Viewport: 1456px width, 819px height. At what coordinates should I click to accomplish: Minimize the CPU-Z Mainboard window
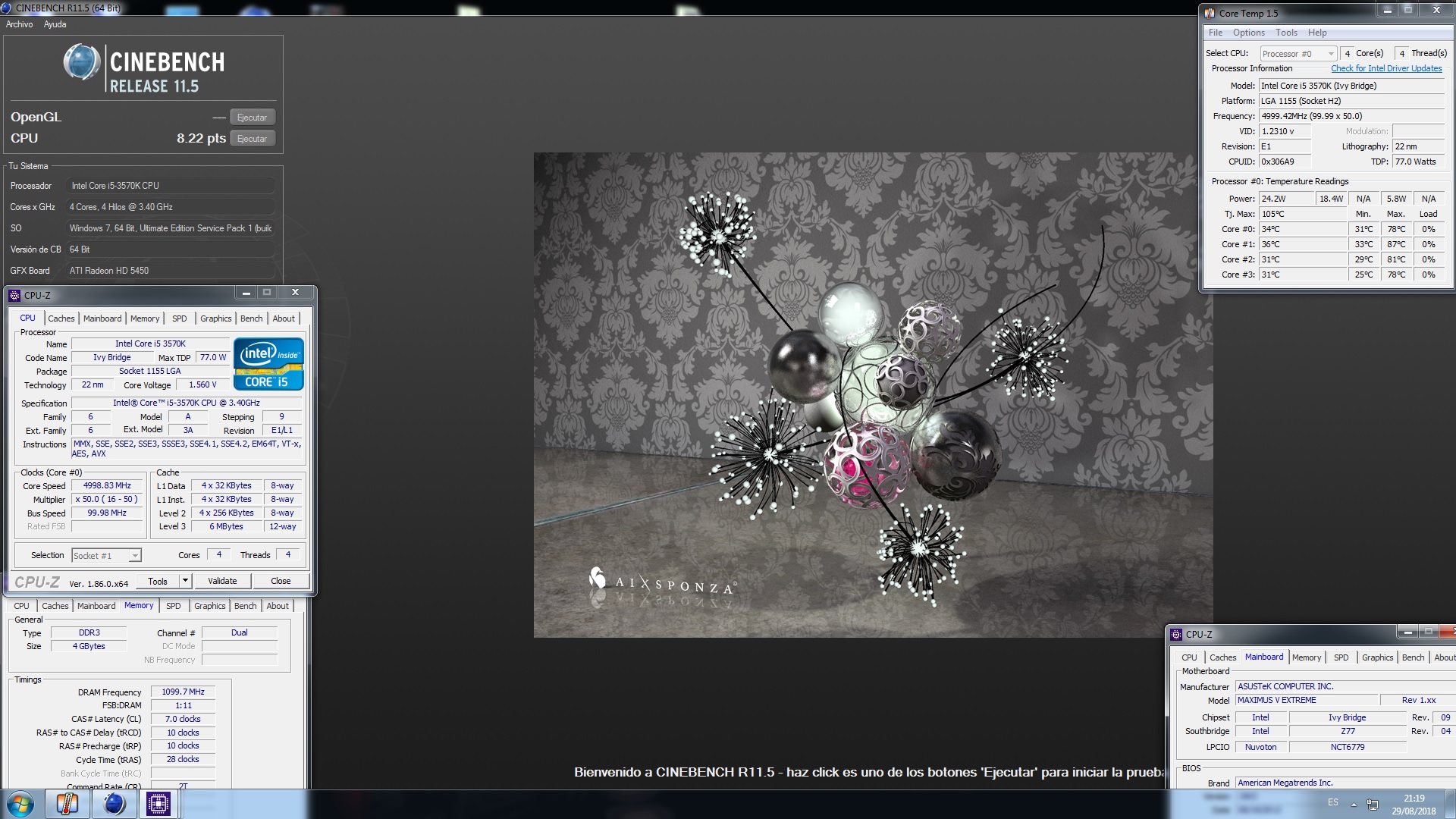(x=1407, y=632)
